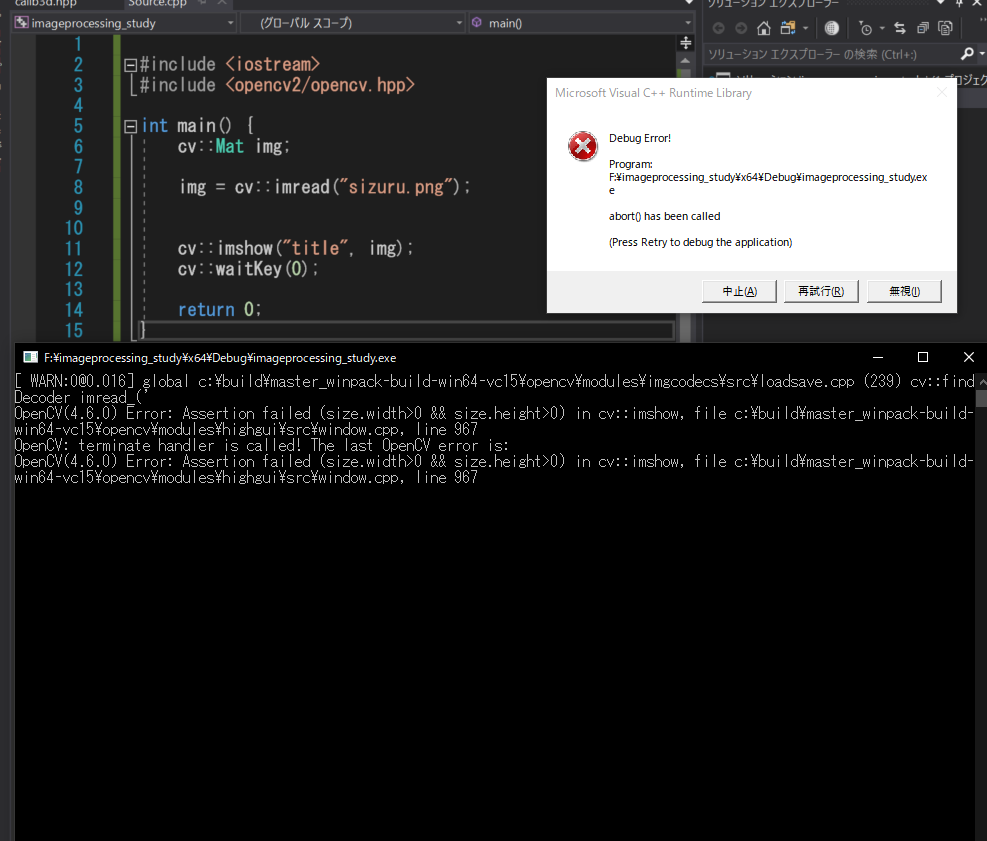987x841 pixels.
Task: Click the search magnifier in Solution Explorer
Action: (x=966, y=54)
